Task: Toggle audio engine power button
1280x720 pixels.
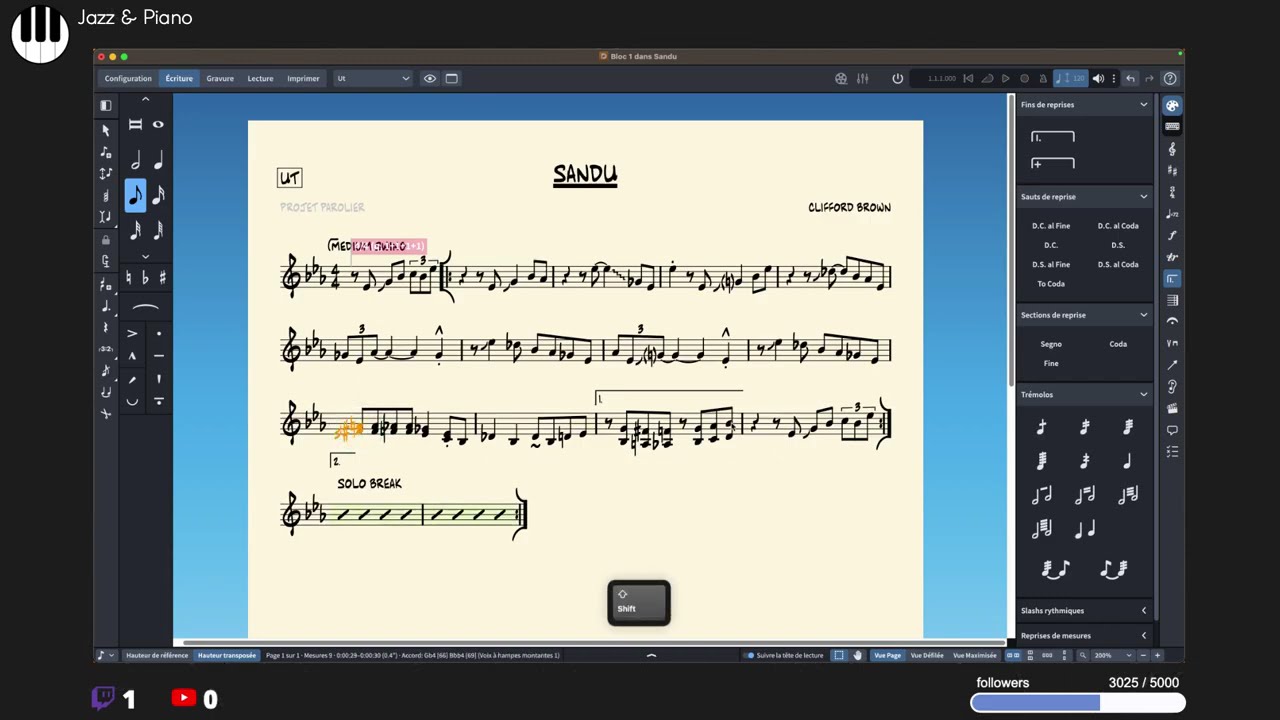Action: (x=898, y=78)
